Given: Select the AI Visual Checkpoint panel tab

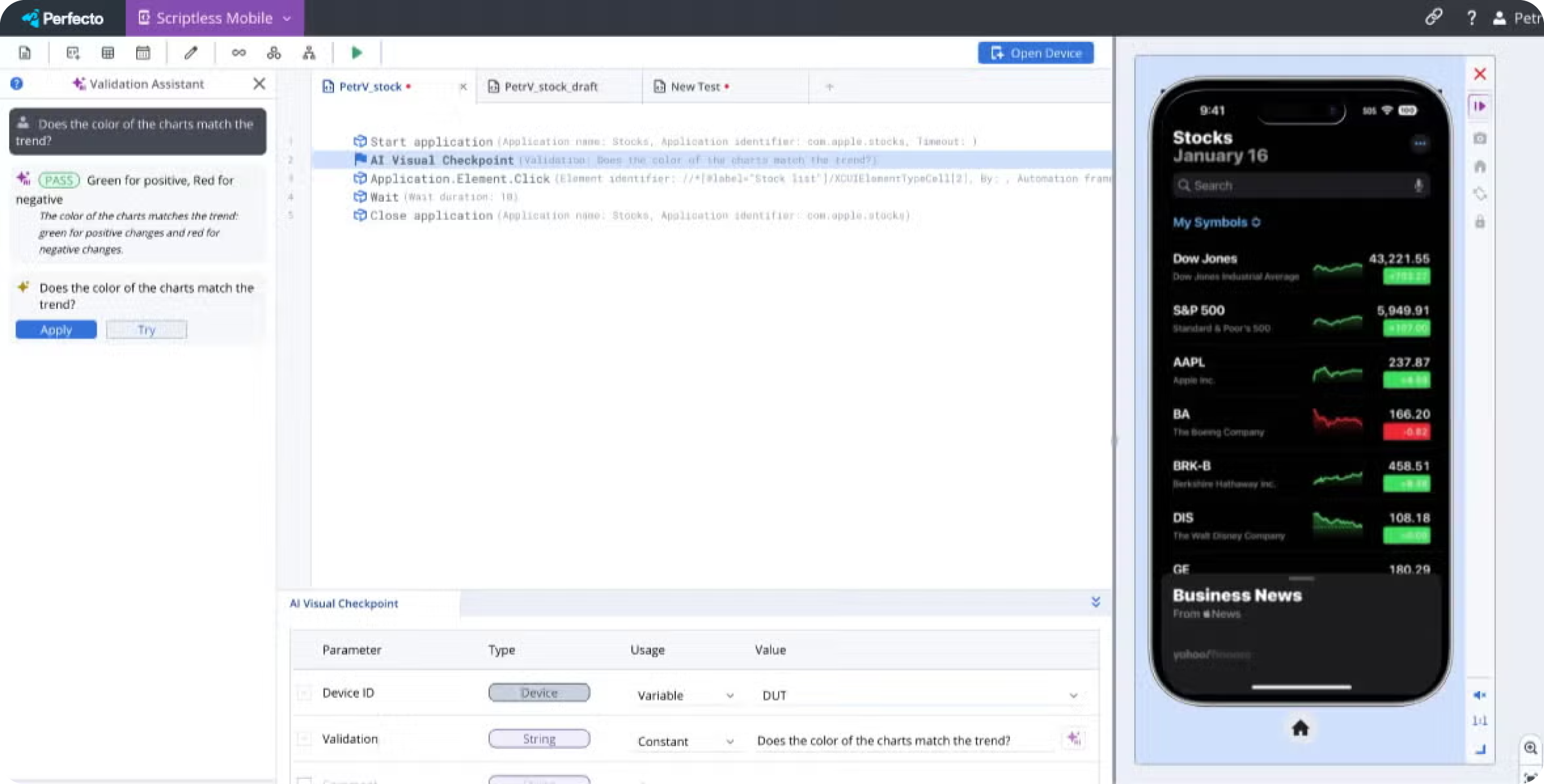Looking at the screenshot, I should 344,603.
